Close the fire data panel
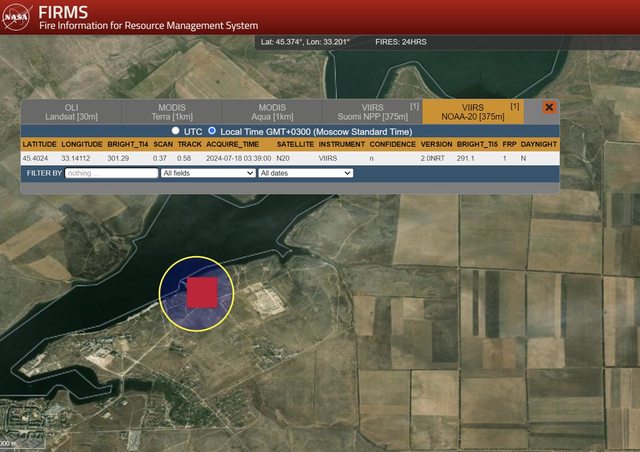The image size is (640, 452). click(549, 107)
